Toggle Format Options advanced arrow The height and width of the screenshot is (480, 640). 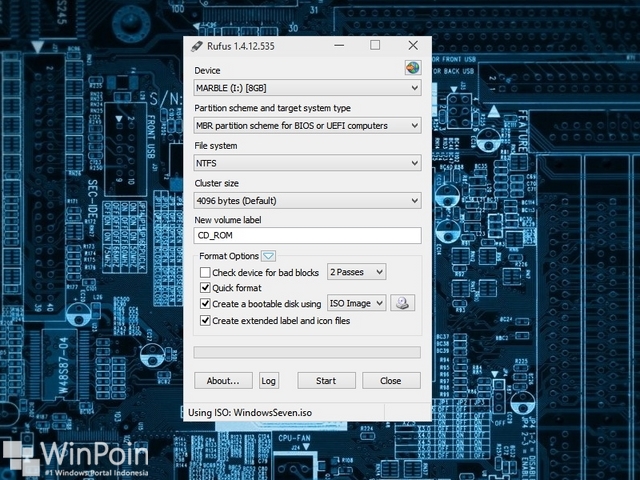tap(268, 256)
